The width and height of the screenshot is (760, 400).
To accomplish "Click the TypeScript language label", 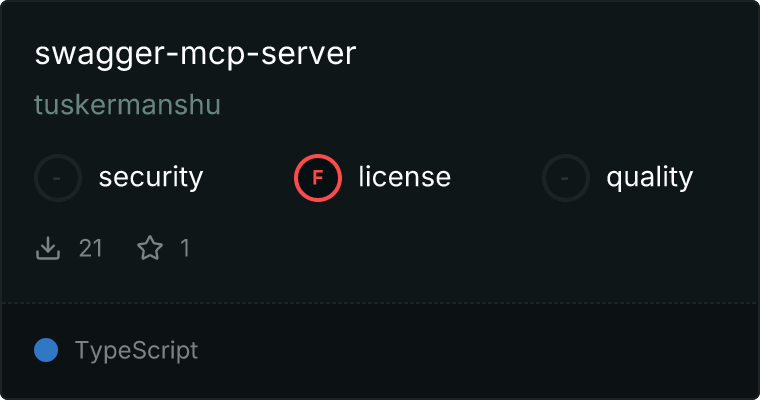I will click(x=137, y=351).
